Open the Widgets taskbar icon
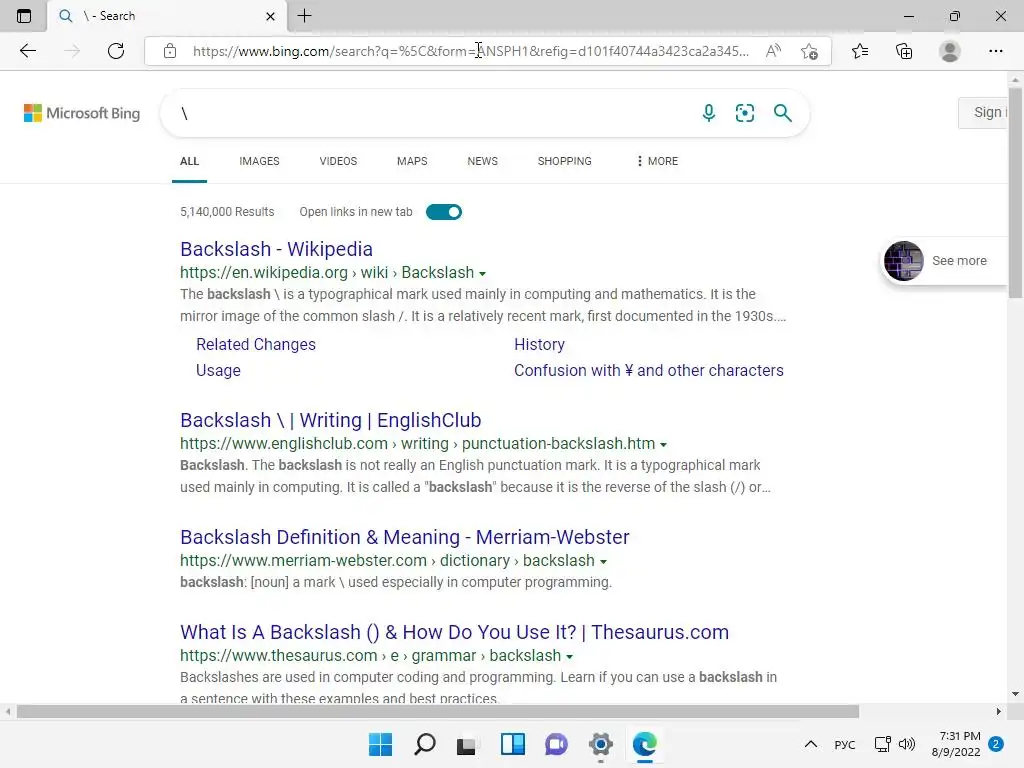 [x=513, y=744]
